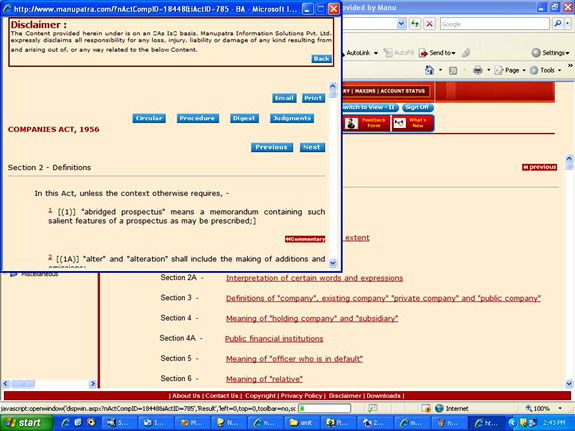Open the Page menu

[x=510, y=70]
